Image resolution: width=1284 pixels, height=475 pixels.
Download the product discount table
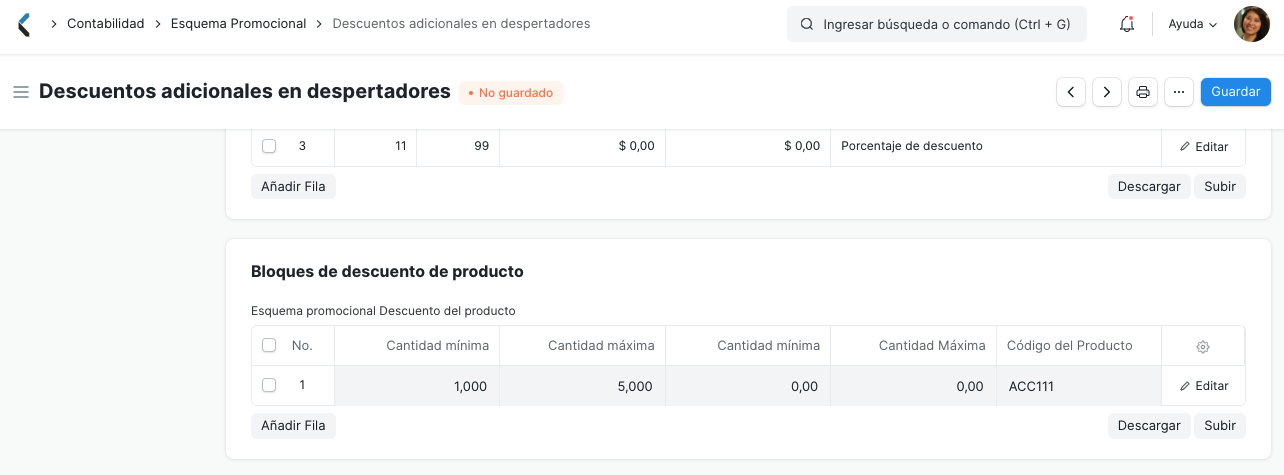point(1149,425)
